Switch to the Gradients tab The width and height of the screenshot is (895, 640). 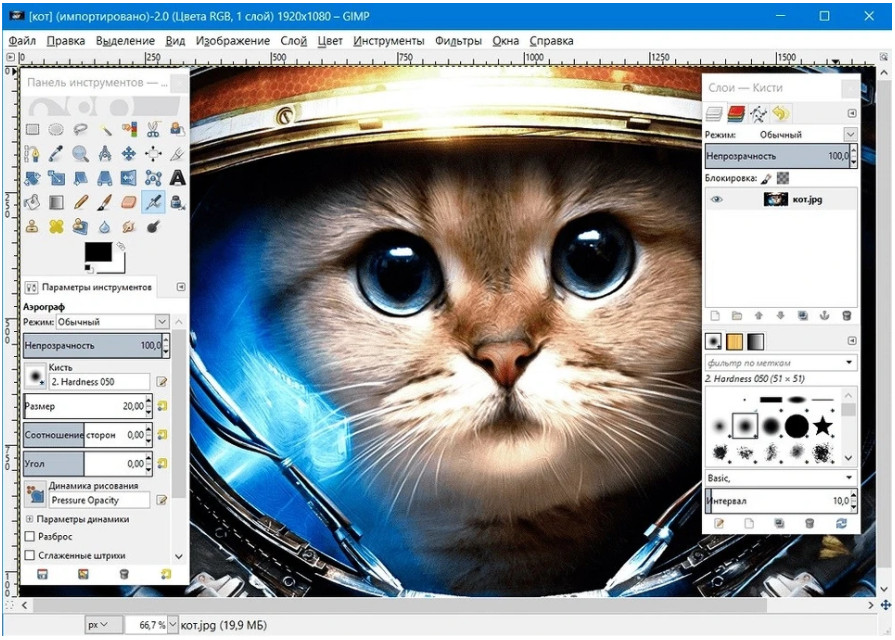[x=756, y=341]
